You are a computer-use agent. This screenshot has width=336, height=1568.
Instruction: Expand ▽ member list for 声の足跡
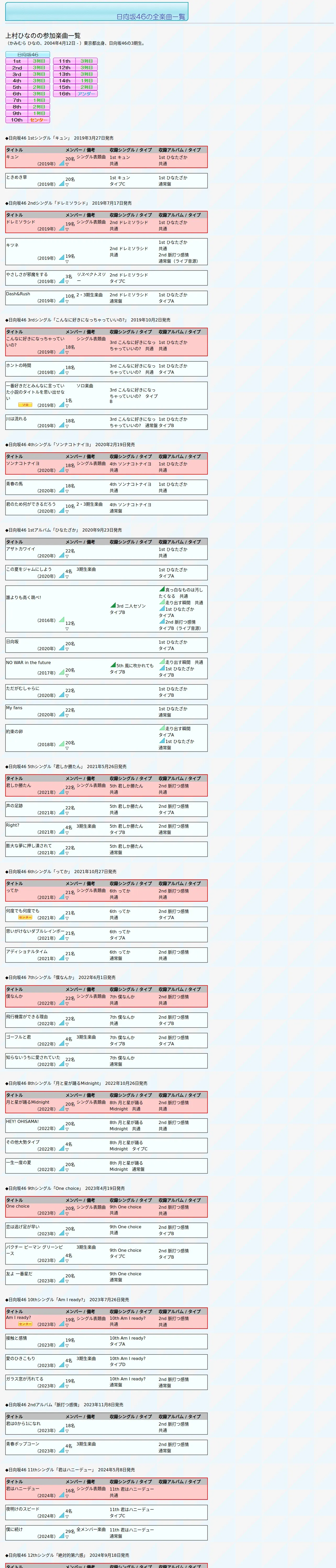tap(67, 813)
